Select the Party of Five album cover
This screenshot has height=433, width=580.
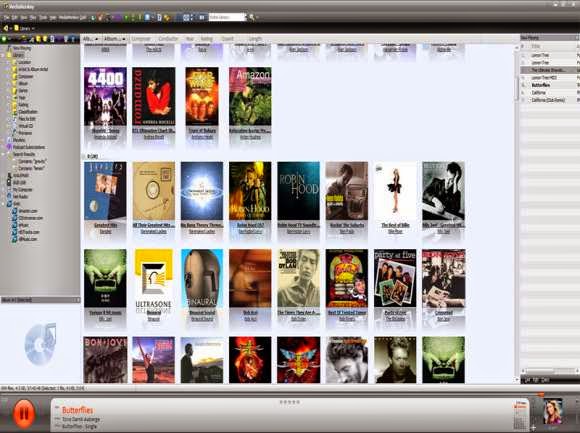(x=395, y=278)
